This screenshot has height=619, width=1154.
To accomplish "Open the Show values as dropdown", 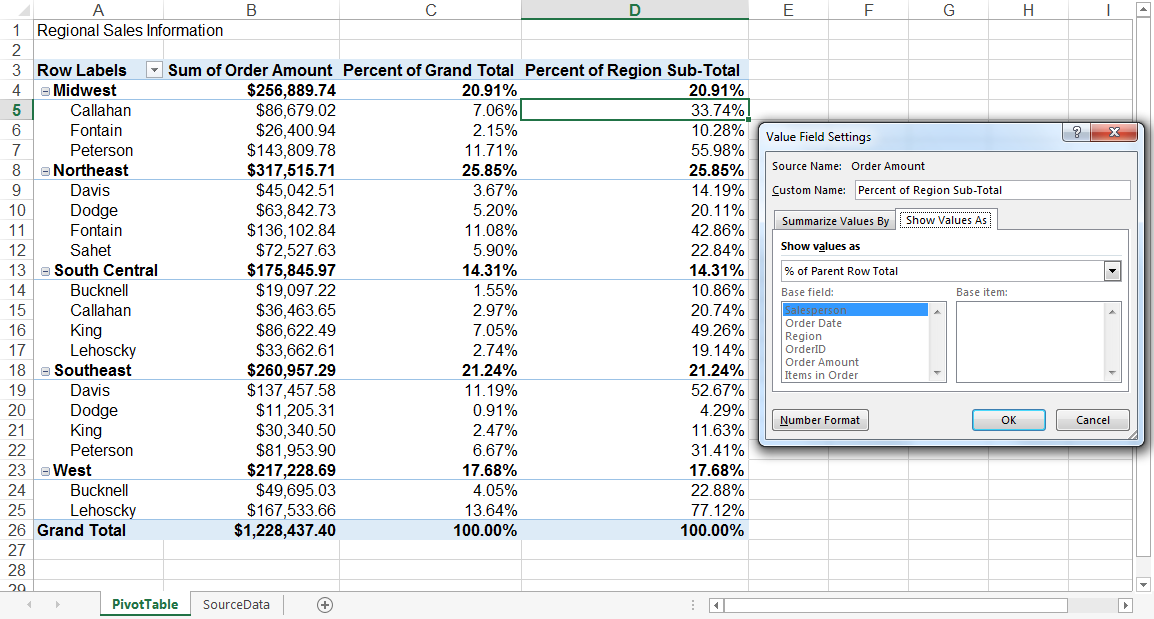I will (1111, 271).
